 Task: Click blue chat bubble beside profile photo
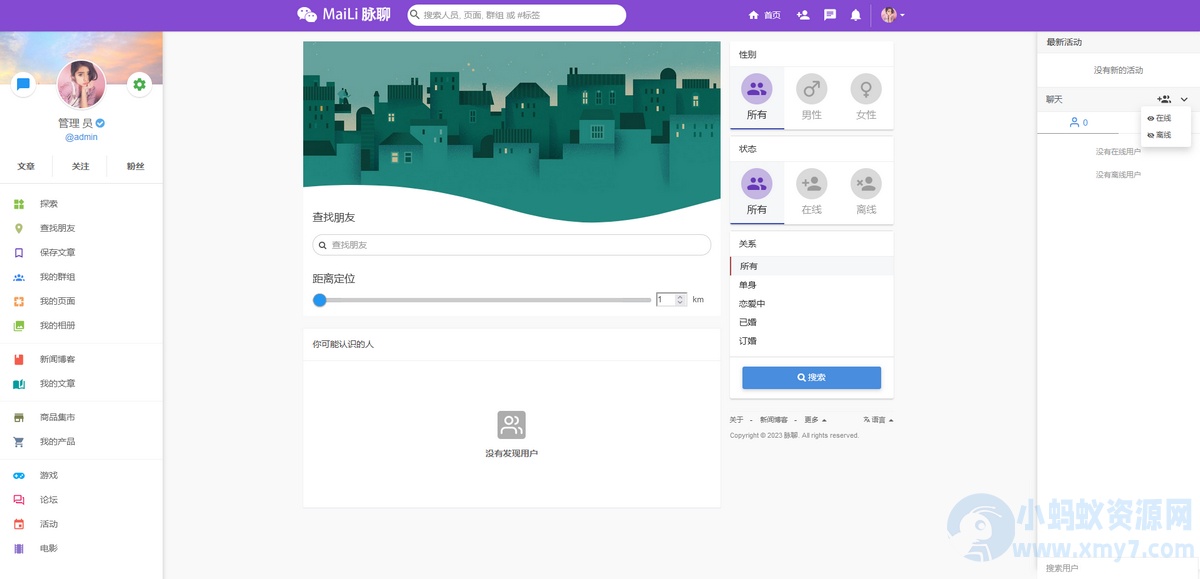click(x=24, y=85)
